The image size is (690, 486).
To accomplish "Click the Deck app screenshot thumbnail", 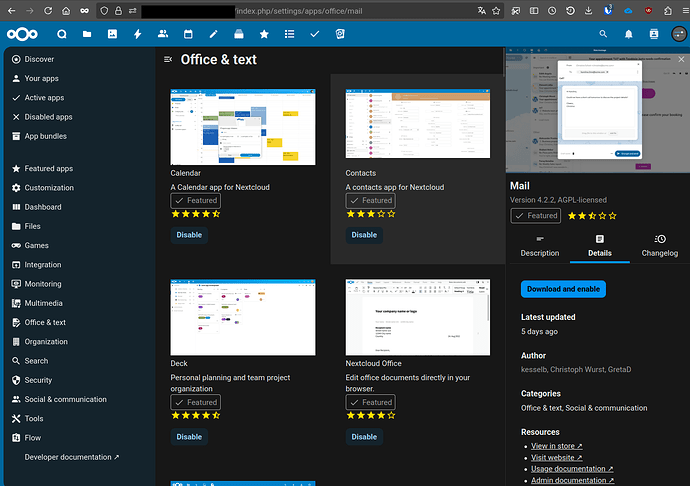I will pos(243,317).
